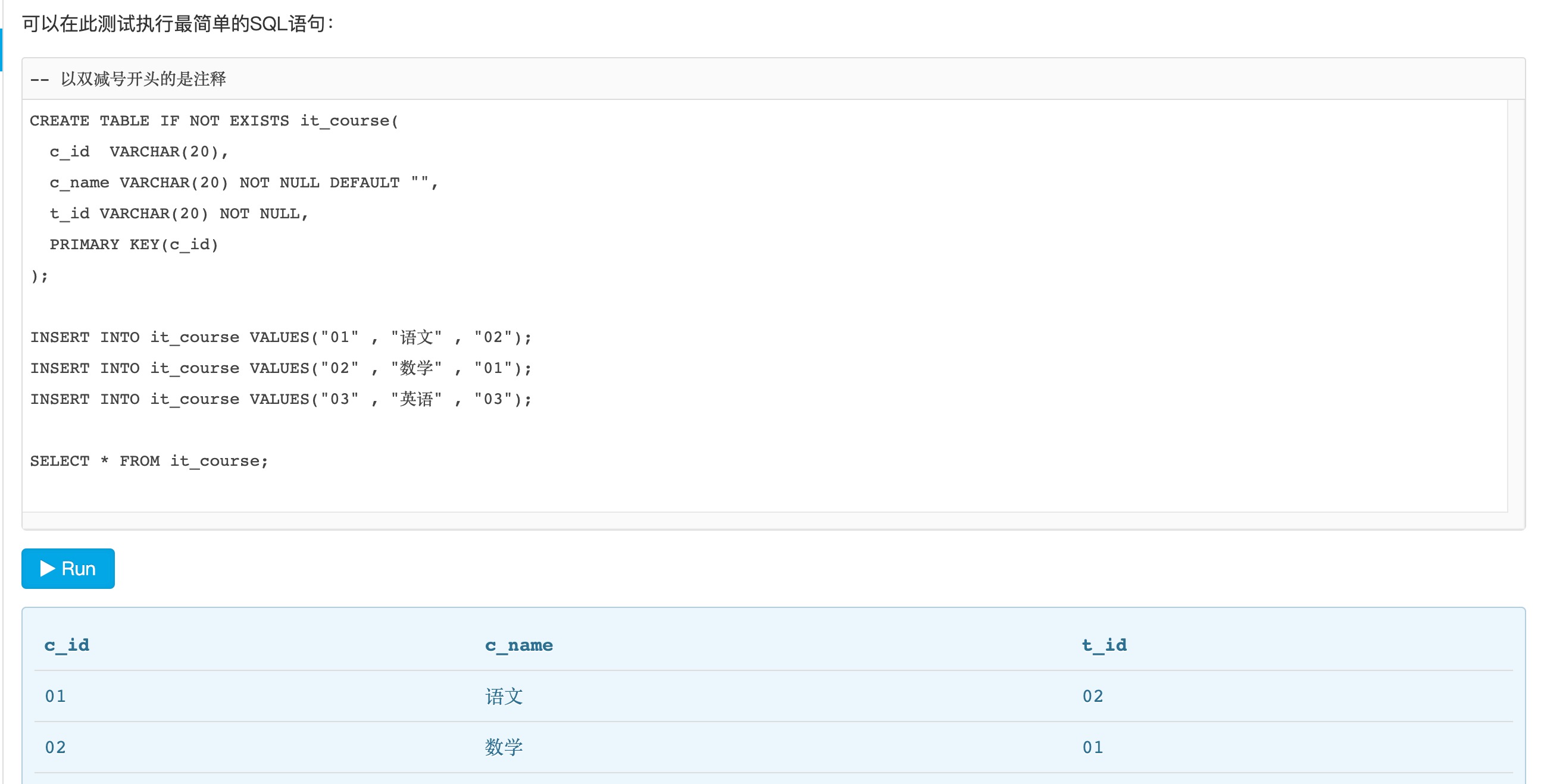Viewport: 1544px width, 784px height.
Task: Click inside the SQL code editor area
Action: point(765,306)
